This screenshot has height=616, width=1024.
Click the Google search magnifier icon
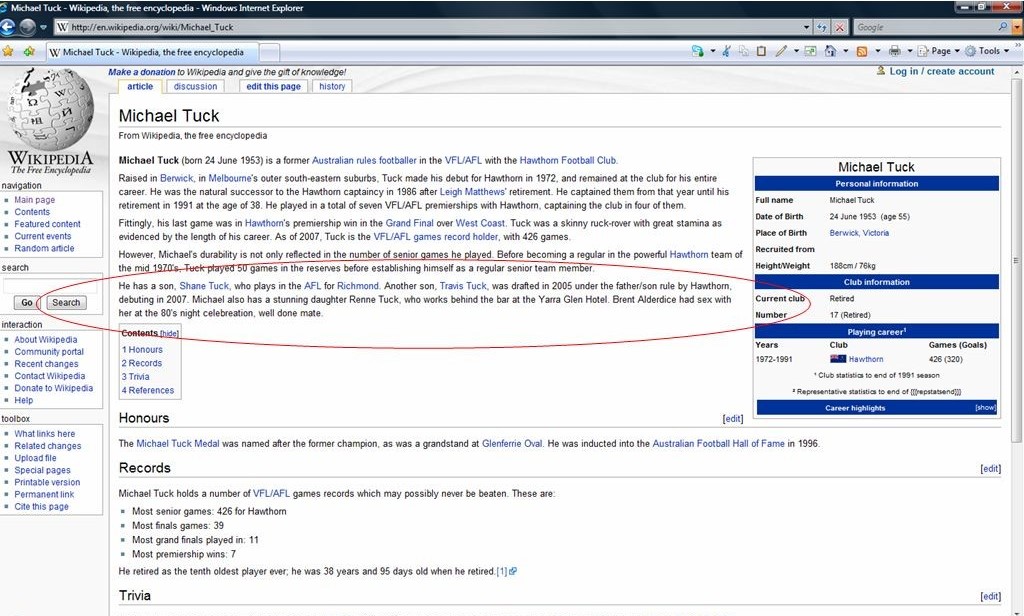point(1003,27)
